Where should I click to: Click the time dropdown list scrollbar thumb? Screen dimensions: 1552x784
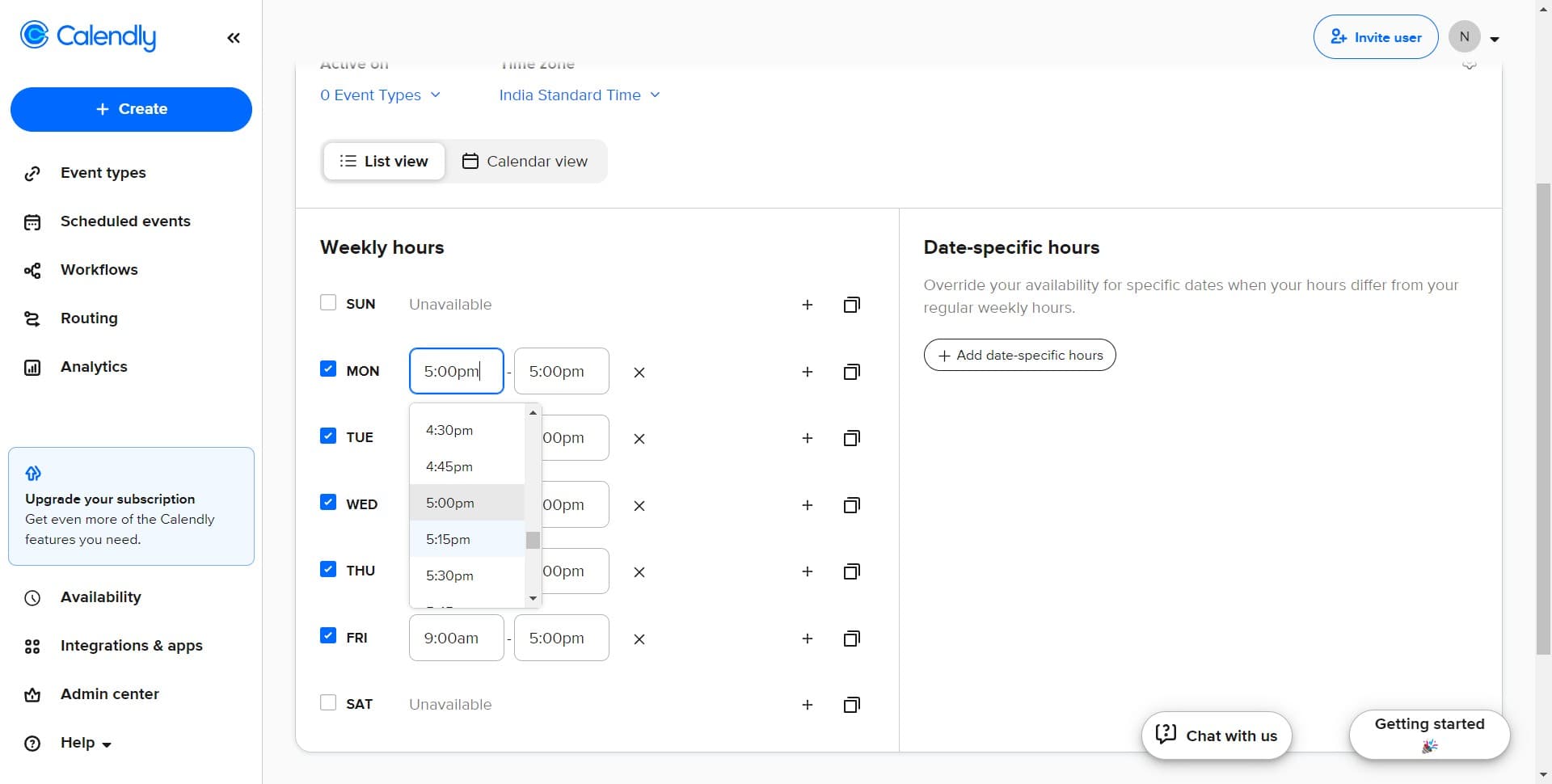click(533, 540)
